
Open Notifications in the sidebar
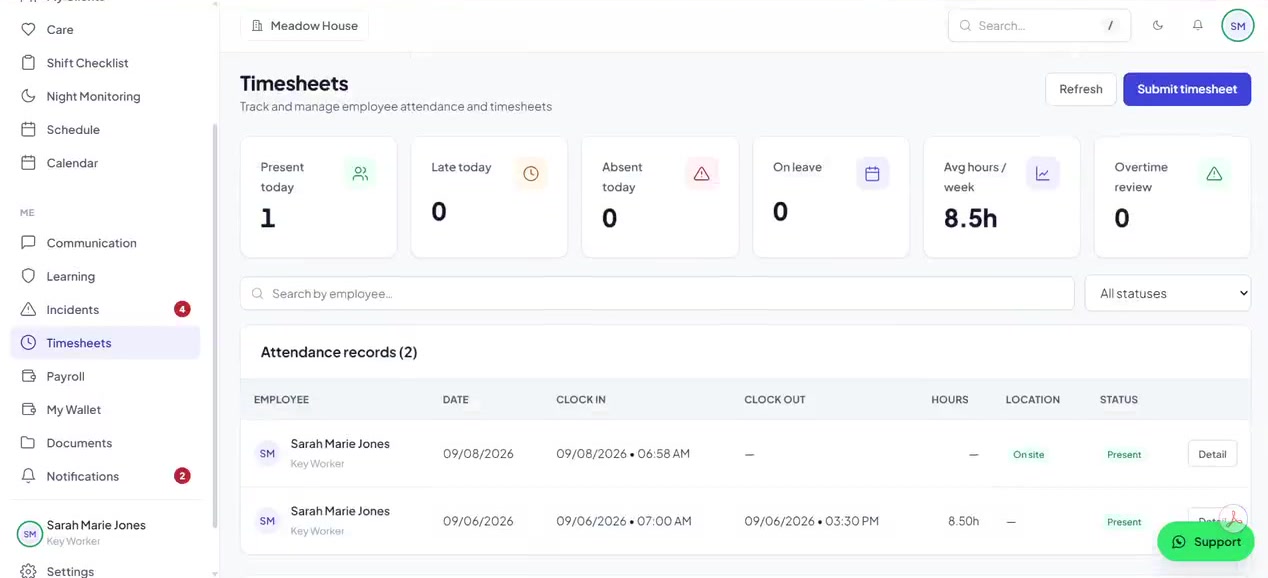tap(105, 476)
